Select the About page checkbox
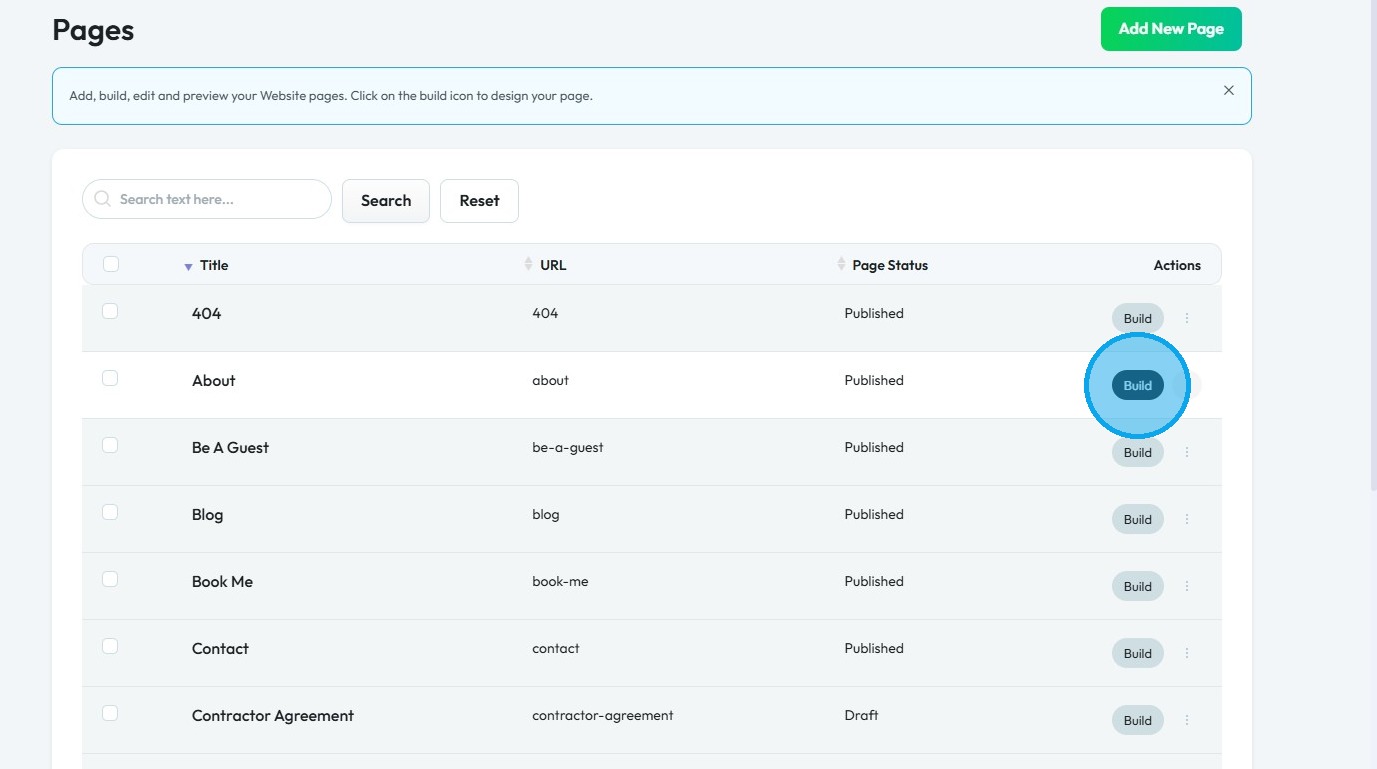This screenshot has width=1377, height=769. click(110, 378)
